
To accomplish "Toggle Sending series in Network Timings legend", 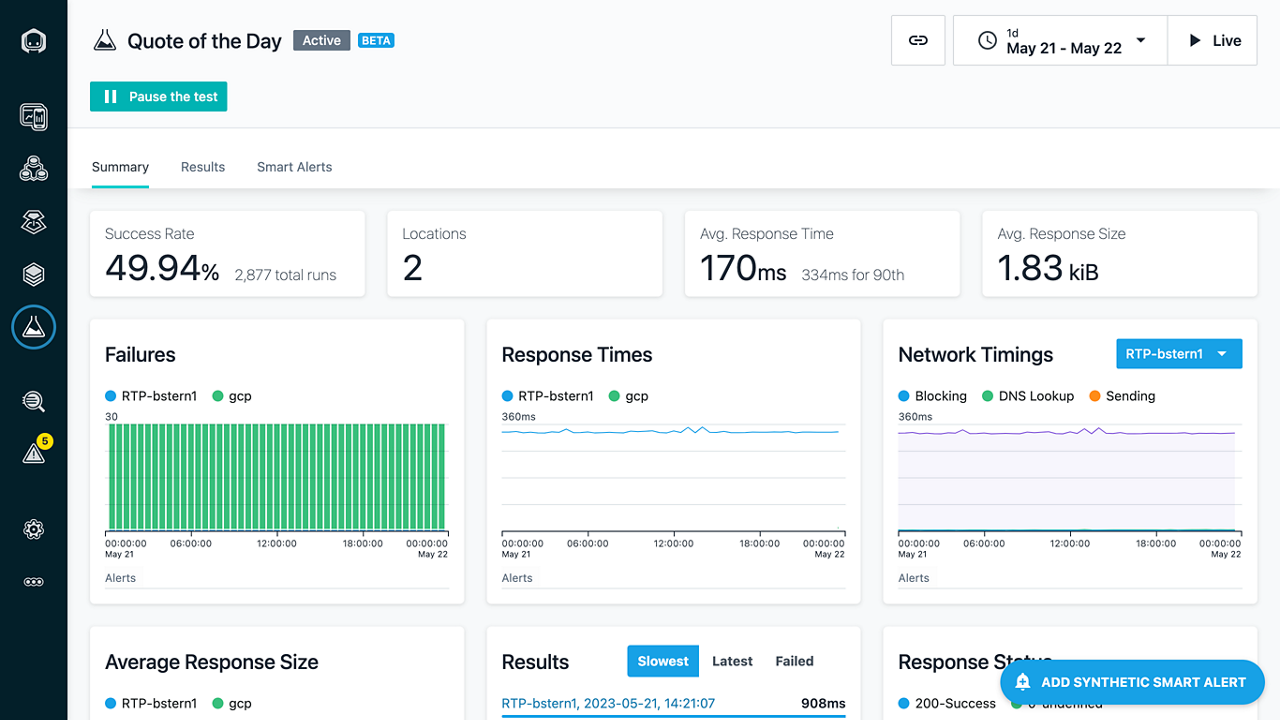I will pos(1122,396).
